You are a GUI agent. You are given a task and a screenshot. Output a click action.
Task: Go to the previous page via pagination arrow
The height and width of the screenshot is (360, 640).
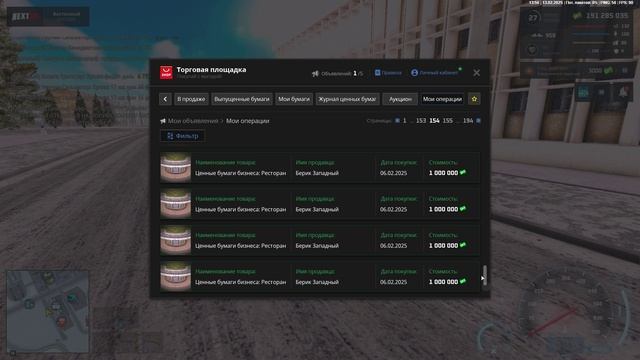click(397, 121)
